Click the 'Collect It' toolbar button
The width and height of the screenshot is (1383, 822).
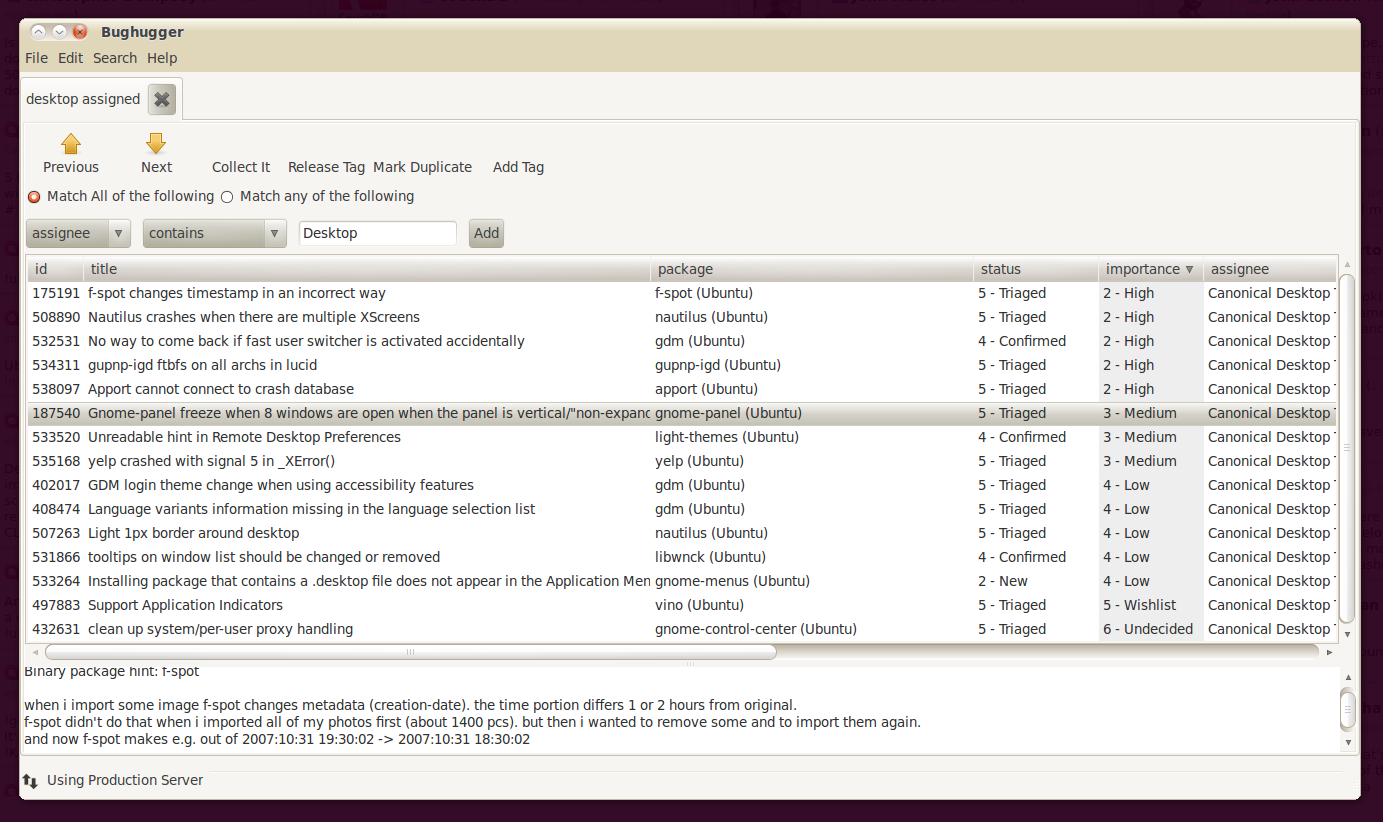[241, 167]
